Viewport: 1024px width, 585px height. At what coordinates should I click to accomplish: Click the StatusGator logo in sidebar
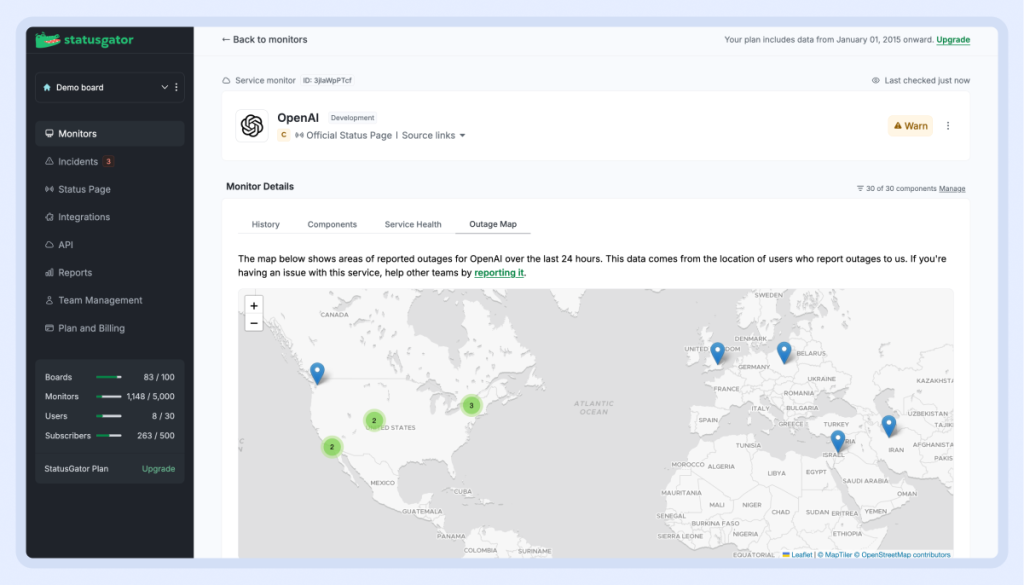click(84, 40)
